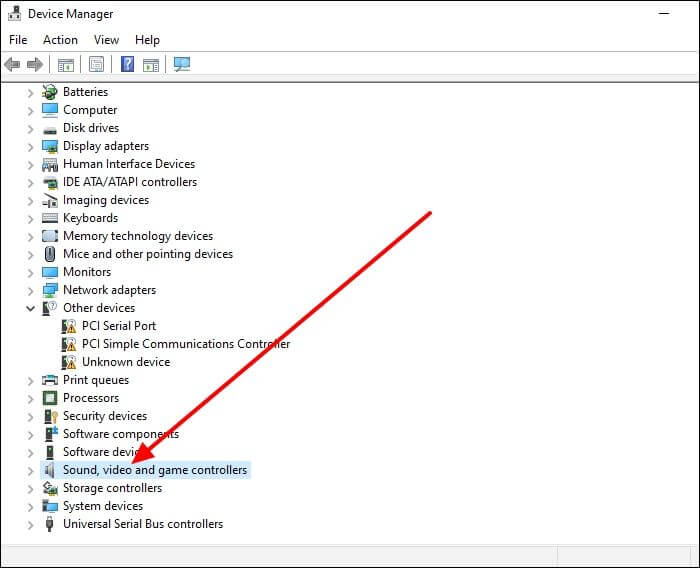This screenshot has height=568, width=700.
Task: Click the Imaging devices icon
Action: 50,200
